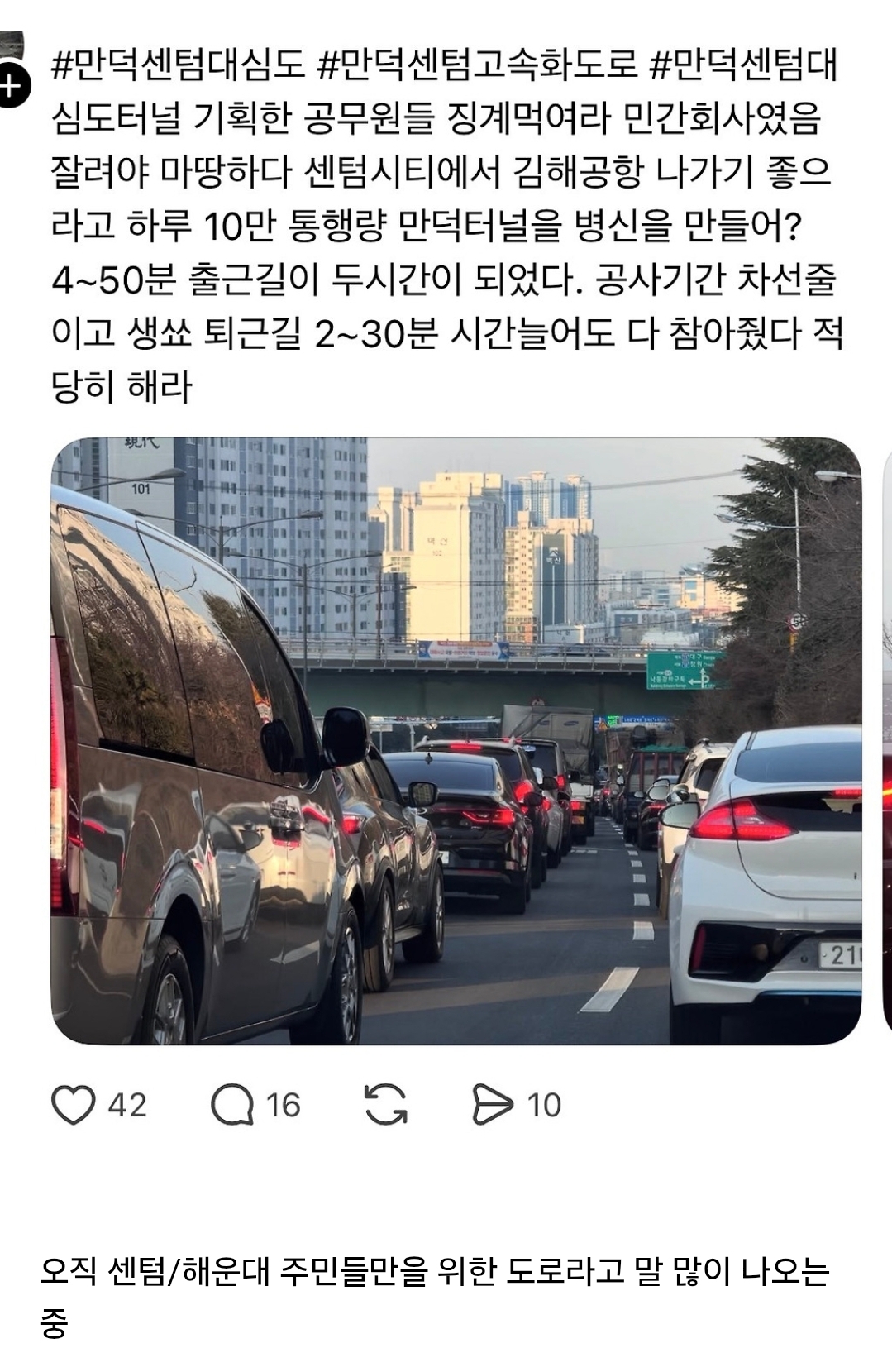The image size is (892, 1372).
Task: Share the post with the paper plane icon
Action: 493,1105
